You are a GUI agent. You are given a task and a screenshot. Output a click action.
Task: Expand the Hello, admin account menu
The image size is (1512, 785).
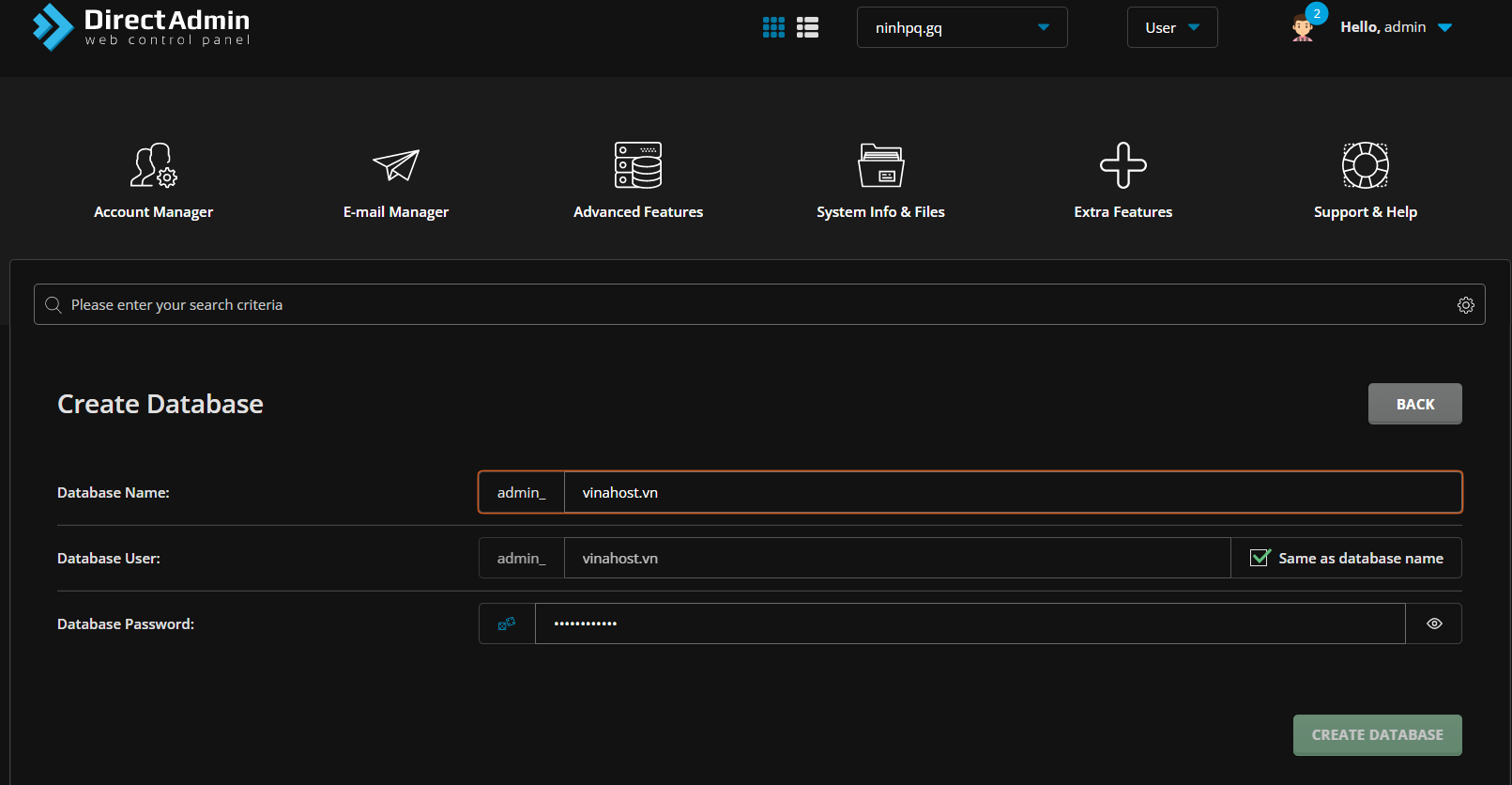[1396, 27]
